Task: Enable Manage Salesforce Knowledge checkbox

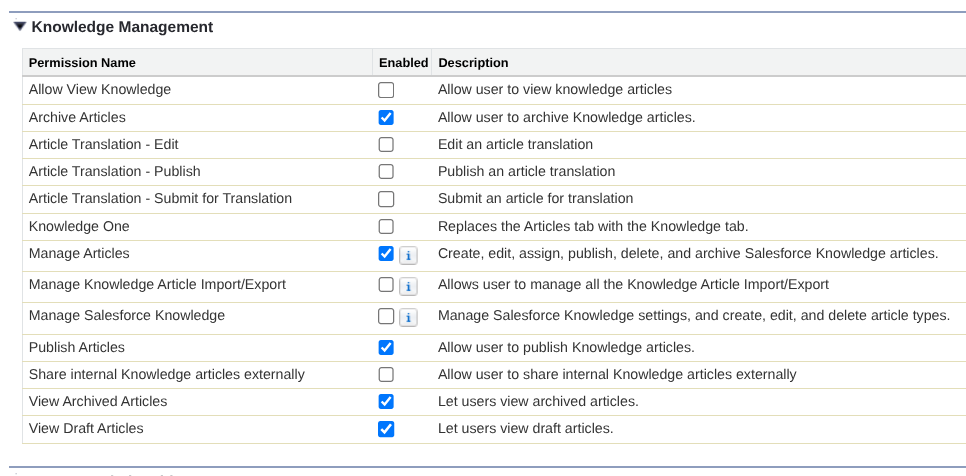Action: [x=386, y=316]
